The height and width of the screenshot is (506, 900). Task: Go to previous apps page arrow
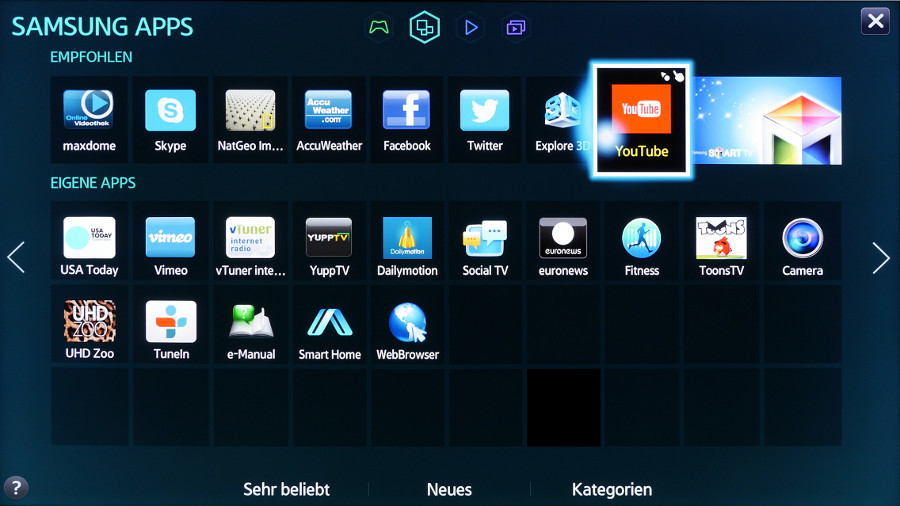tap(16, 258)
